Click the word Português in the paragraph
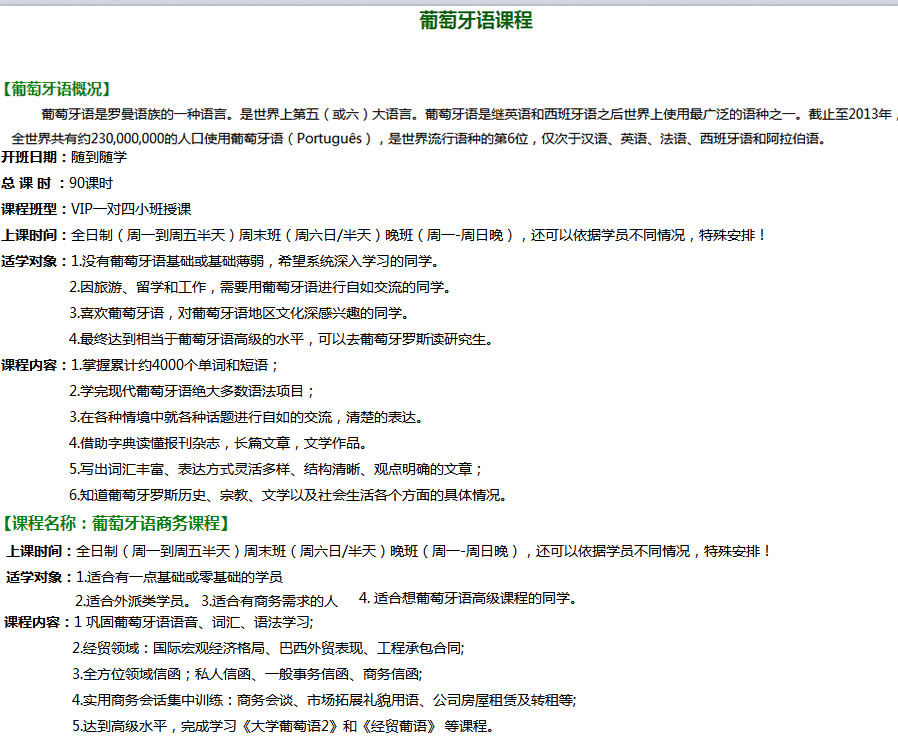 [329, 139]
